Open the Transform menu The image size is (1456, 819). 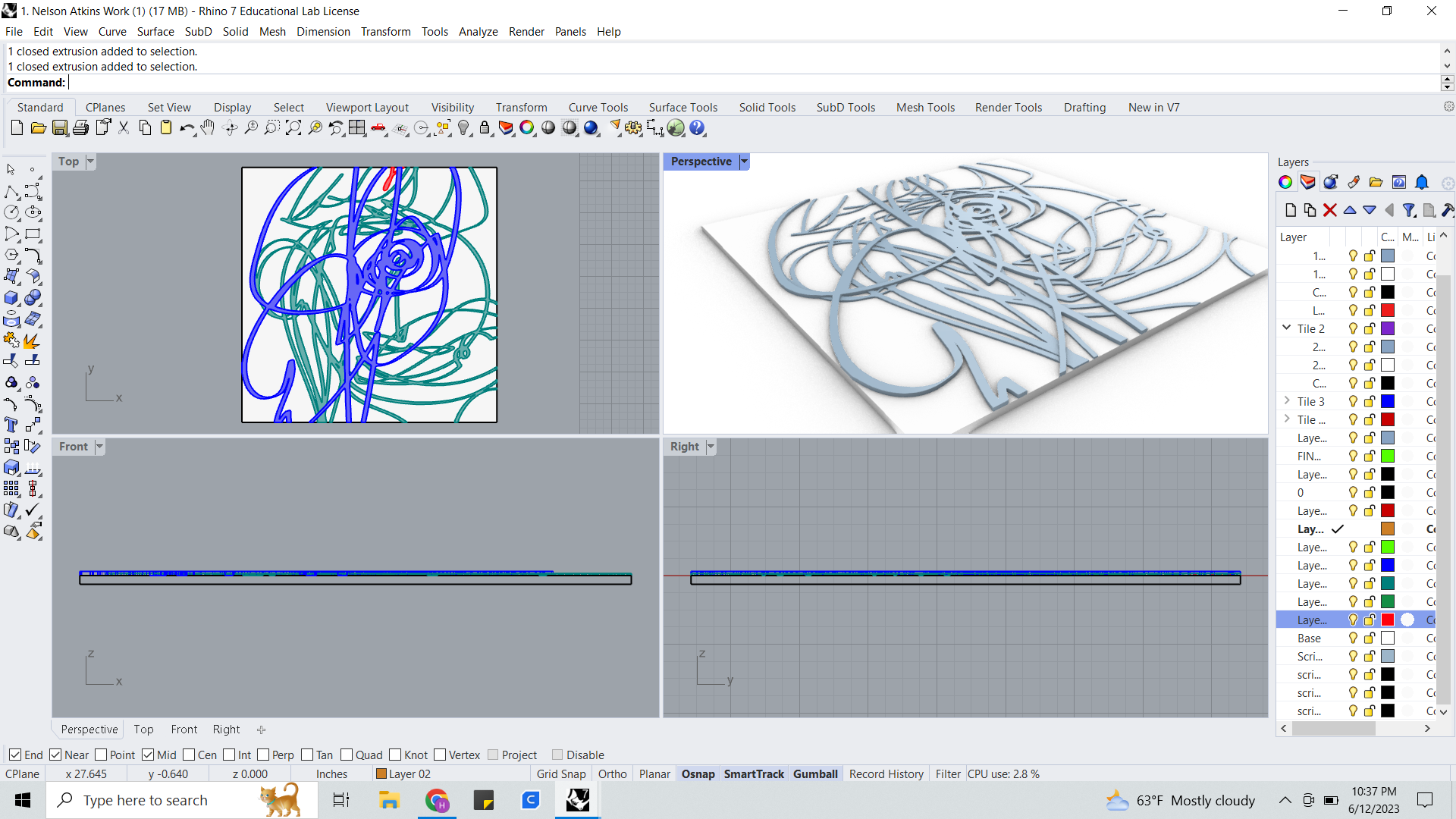coord(385,31)
